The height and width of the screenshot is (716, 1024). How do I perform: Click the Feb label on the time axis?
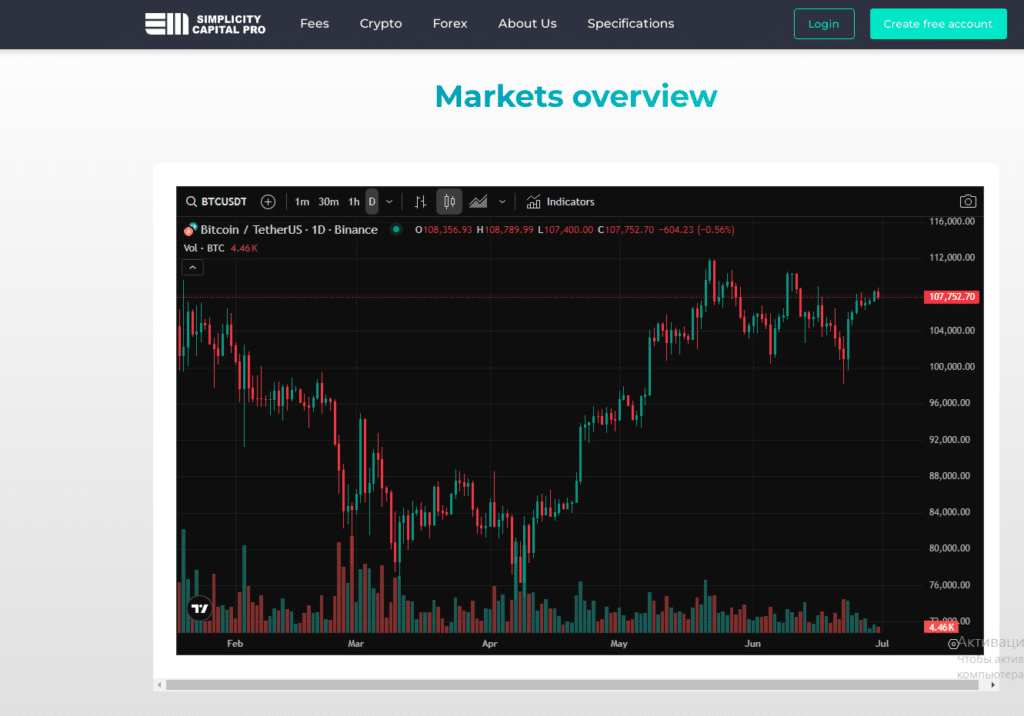tap(235, 643)
